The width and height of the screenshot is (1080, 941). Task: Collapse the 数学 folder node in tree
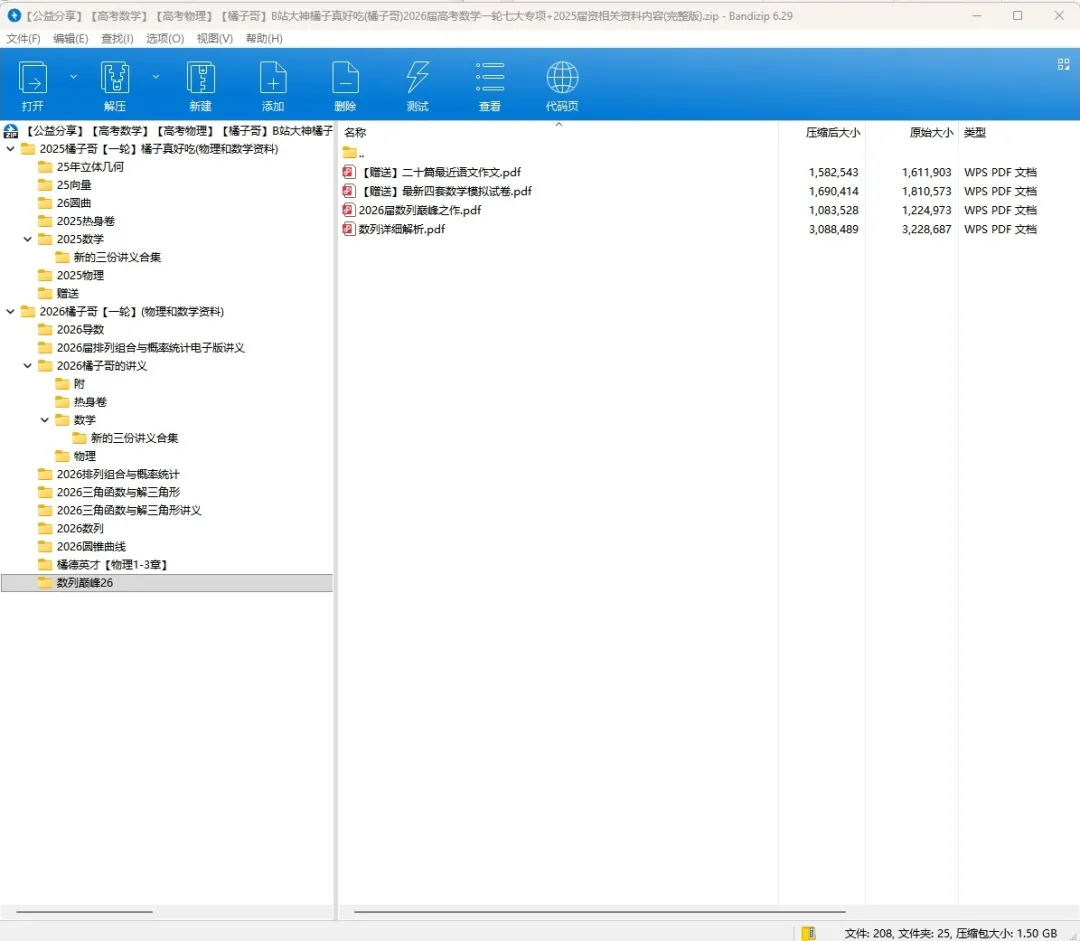(45, 420)
